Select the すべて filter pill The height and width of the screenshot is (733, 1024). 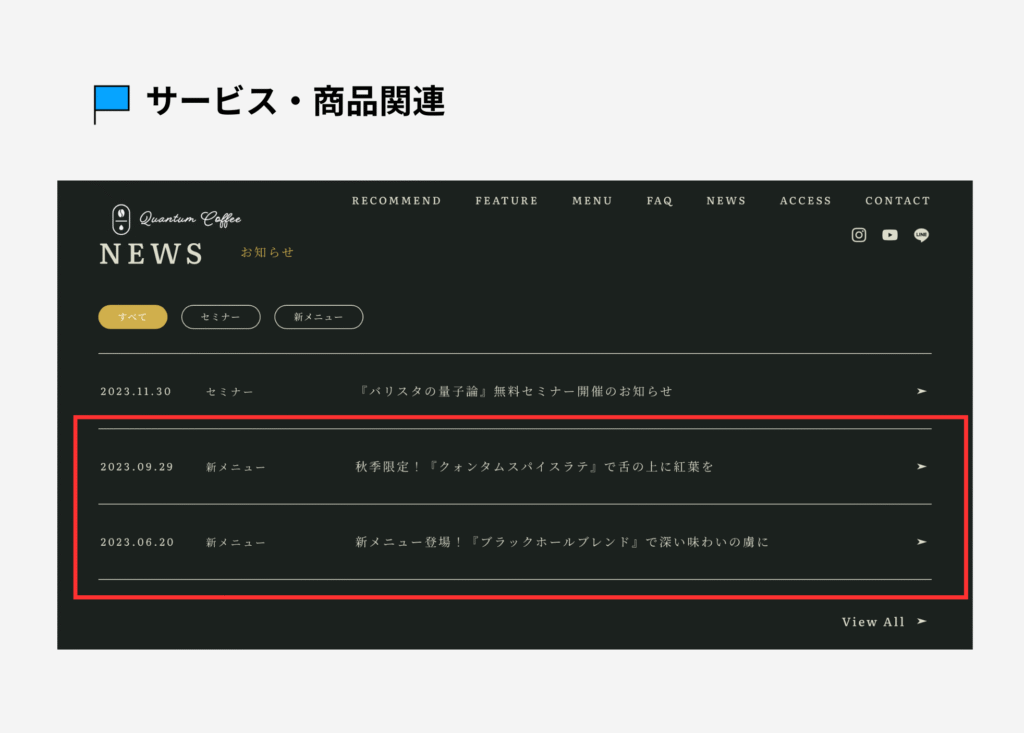tap(132, 317)
